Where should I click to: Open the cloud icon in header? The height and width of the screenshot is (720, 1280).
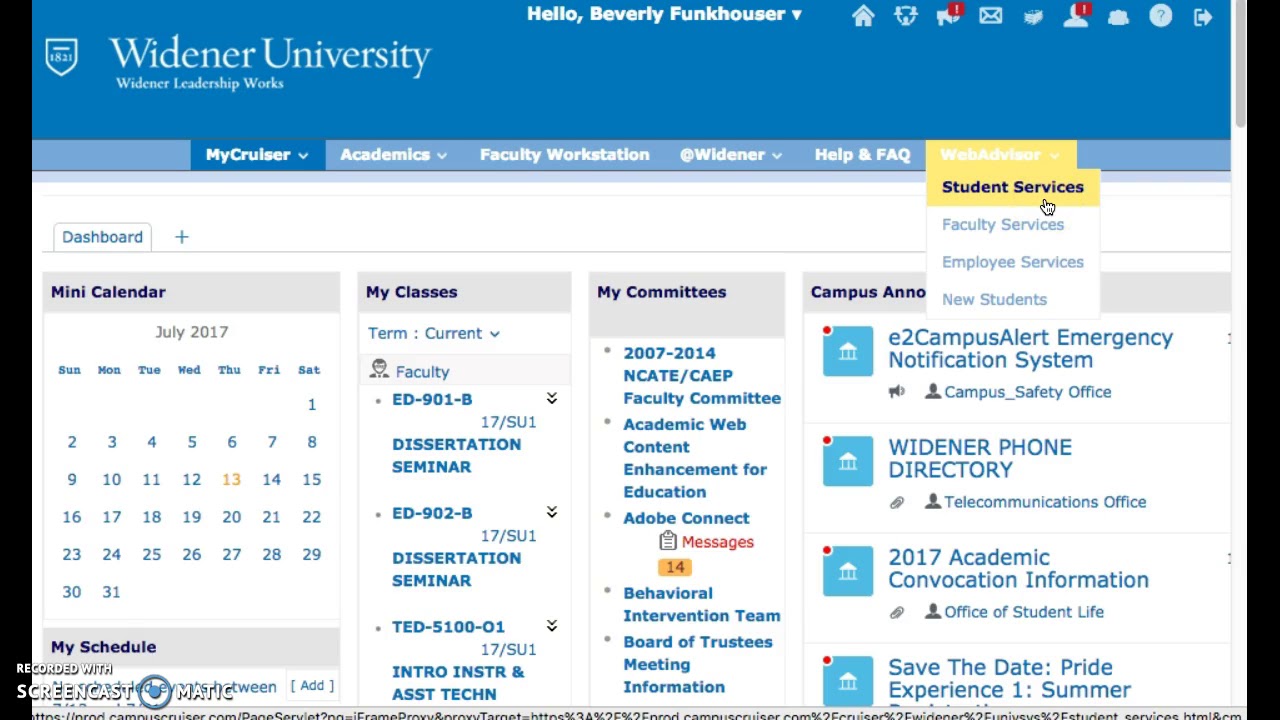(x=1118, y=16)
